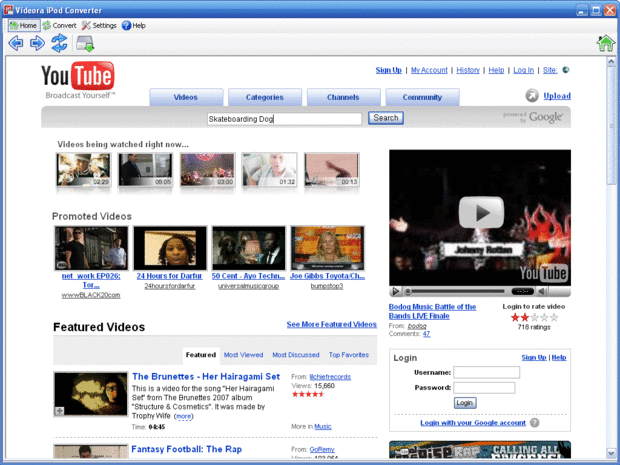
Task: Click Login with your Google account
Action: click(473, 423)
